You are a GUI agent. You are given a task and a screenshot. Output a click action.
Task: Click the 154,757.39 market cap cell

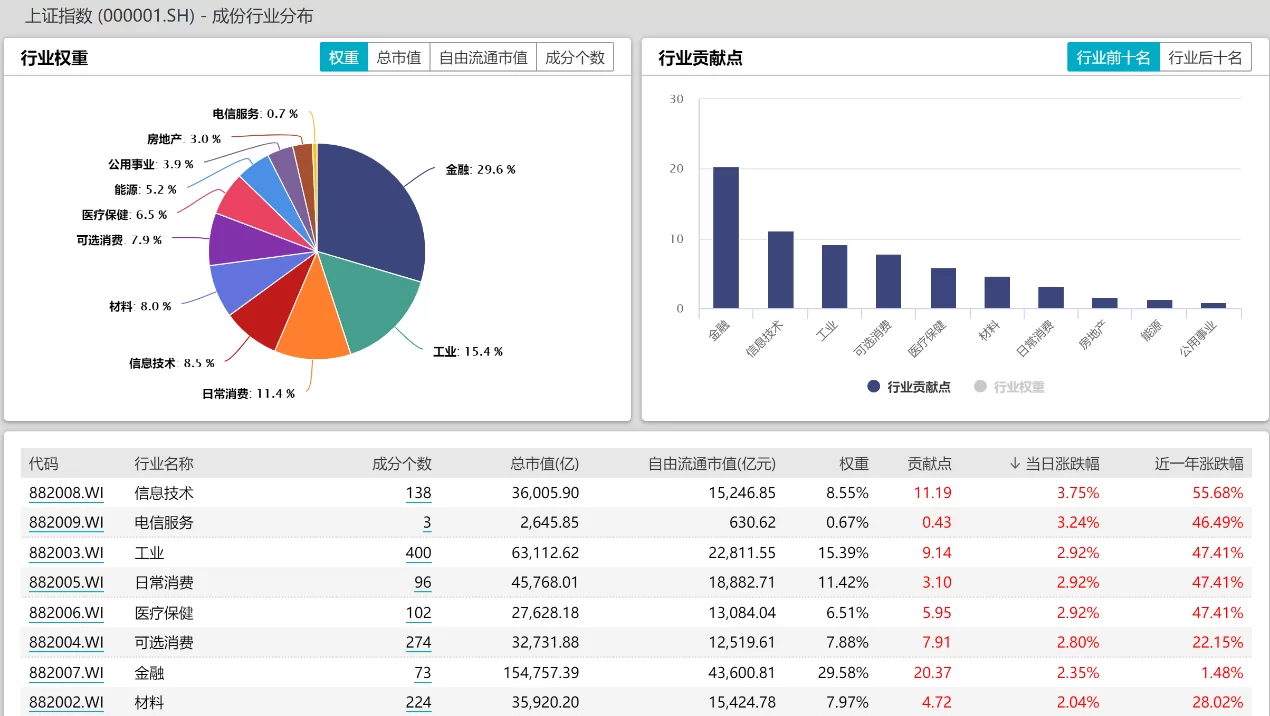[x=541, y=673]
